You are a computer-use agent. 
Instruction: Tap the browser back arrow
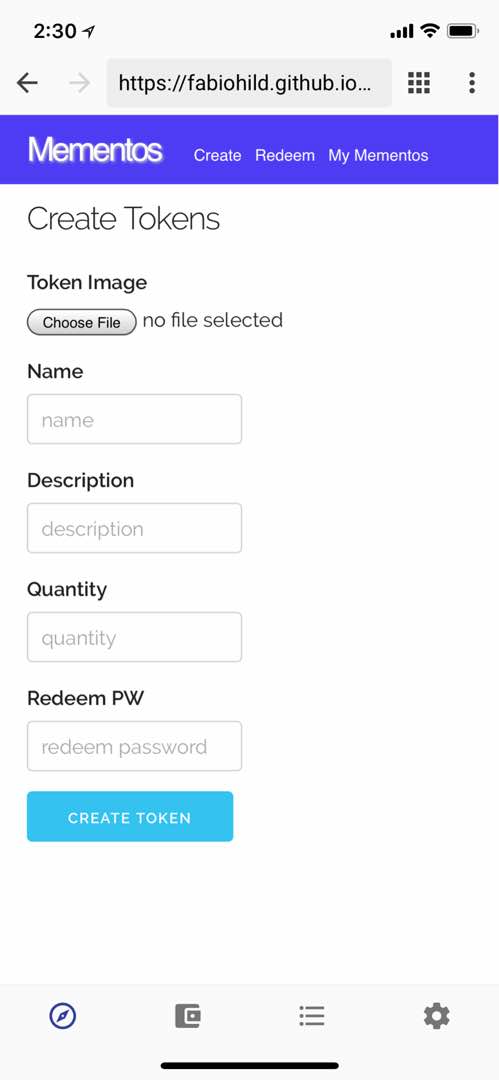point(27,83)
